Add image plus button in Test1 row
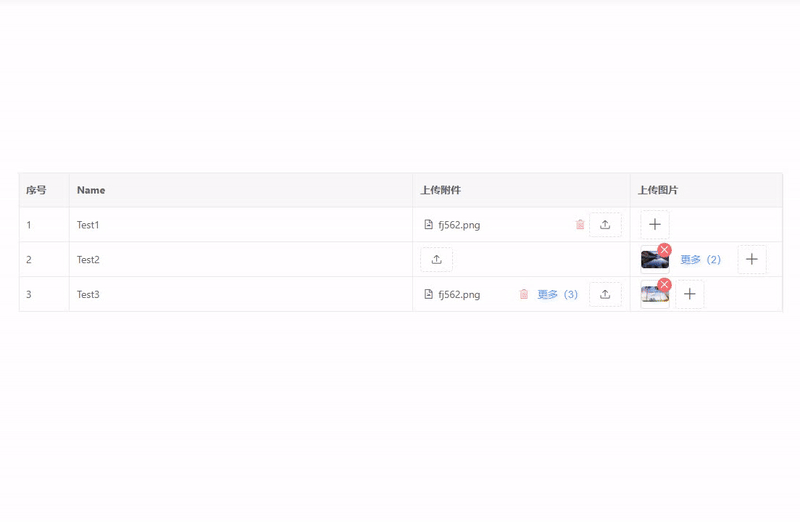 point(655,225)
